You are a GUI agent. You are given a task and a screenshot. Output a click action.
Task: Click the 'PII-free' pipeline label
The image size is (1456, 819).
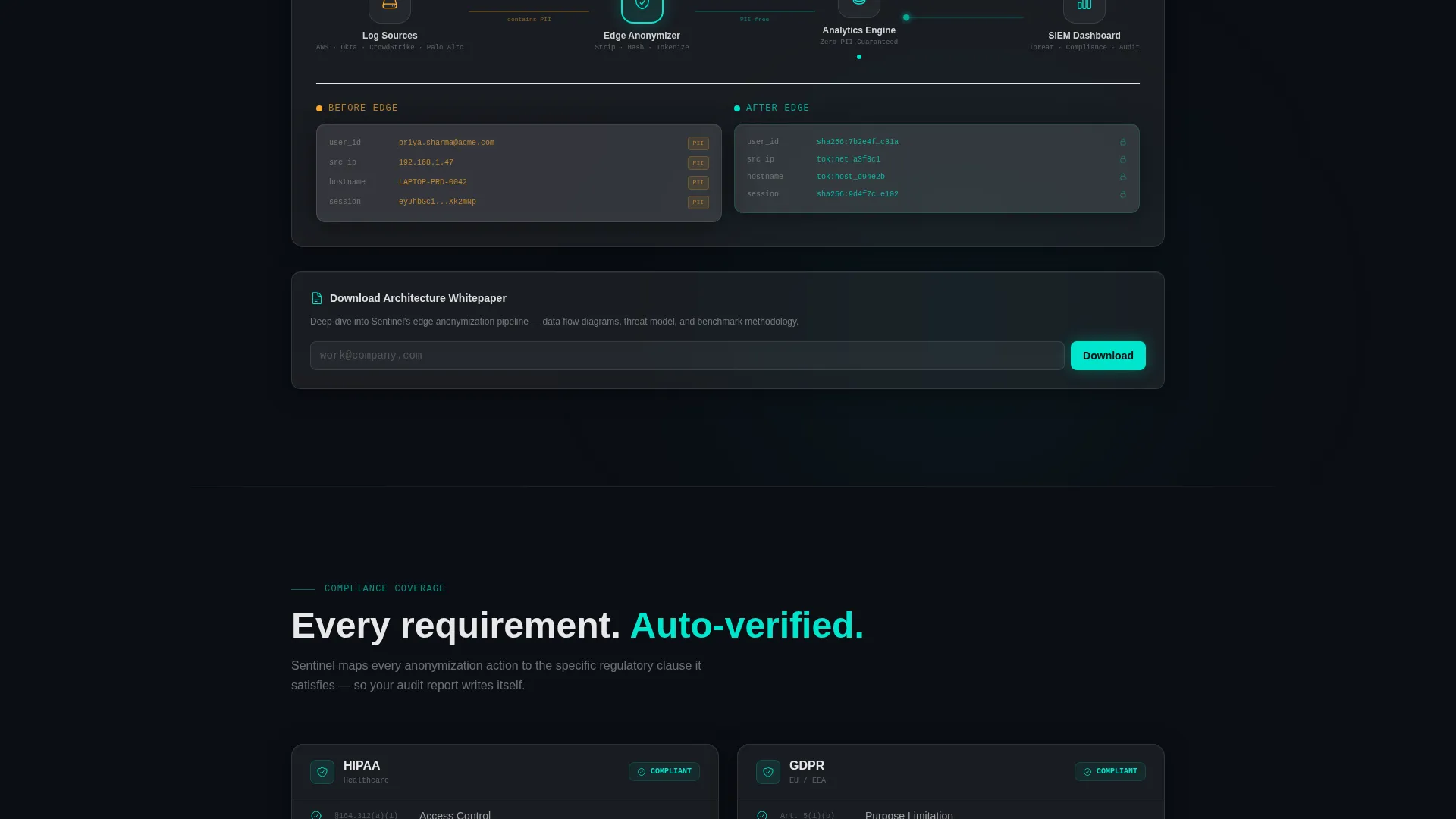point(755,20)
